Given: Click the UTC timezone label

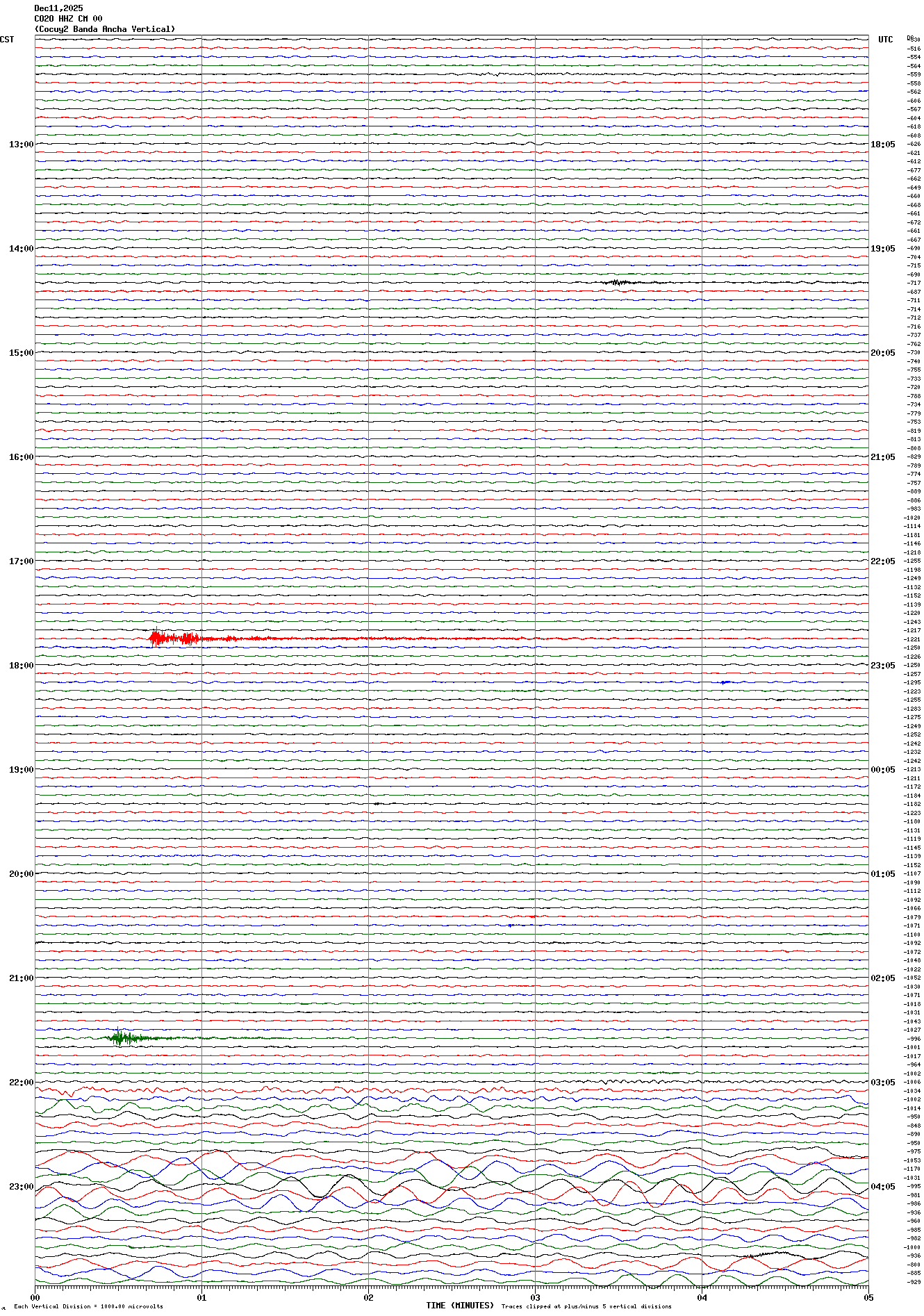Looking at the screenshot, I should click(x=885, y=40).
